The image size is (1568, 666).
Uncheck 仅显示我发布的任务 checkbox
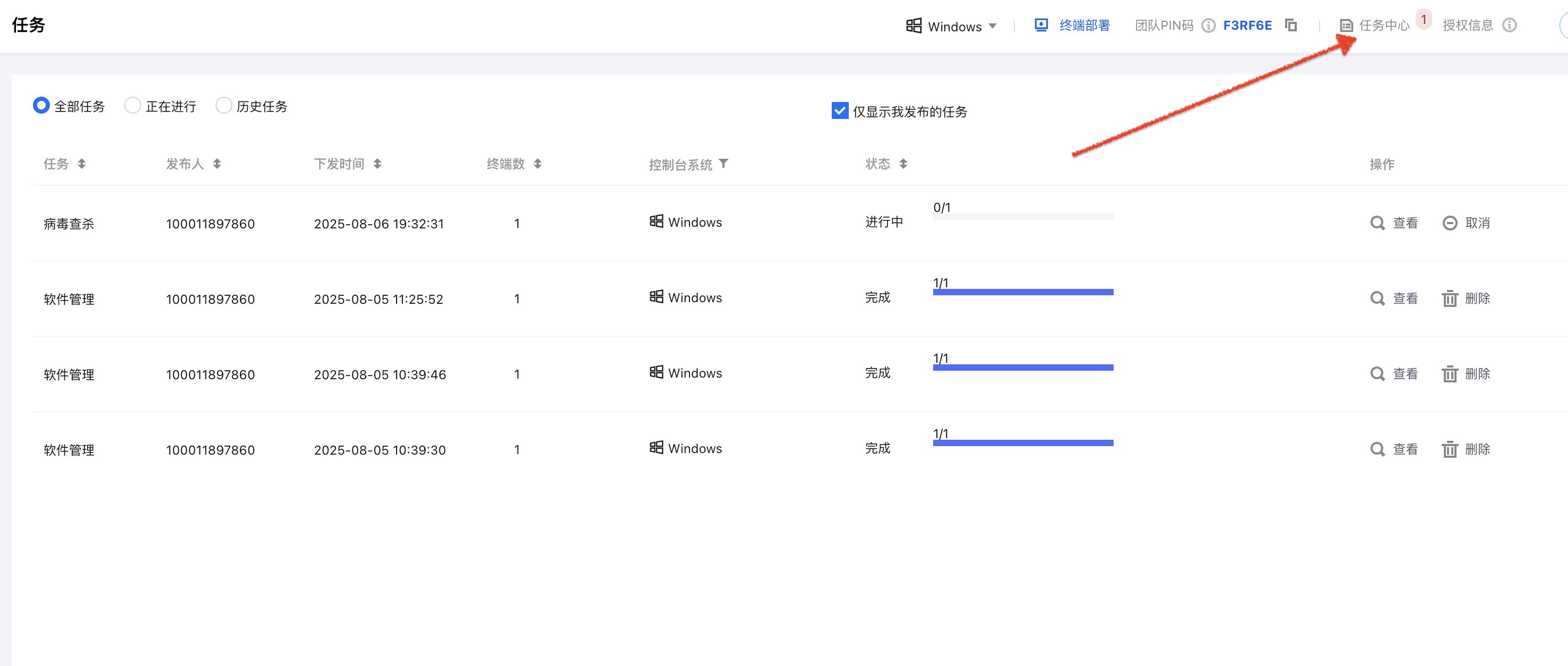click(840, 111)
